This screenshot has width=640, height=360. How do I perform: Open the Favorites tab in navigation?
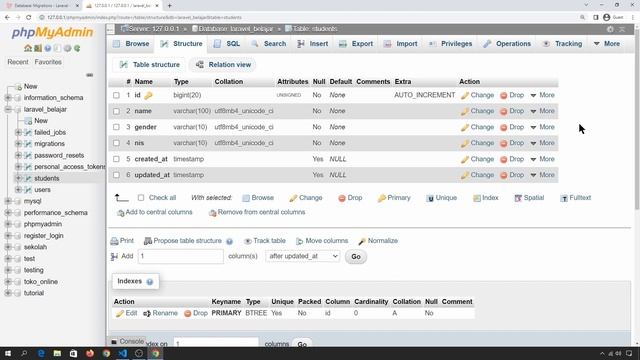click(x=48, y=62)
